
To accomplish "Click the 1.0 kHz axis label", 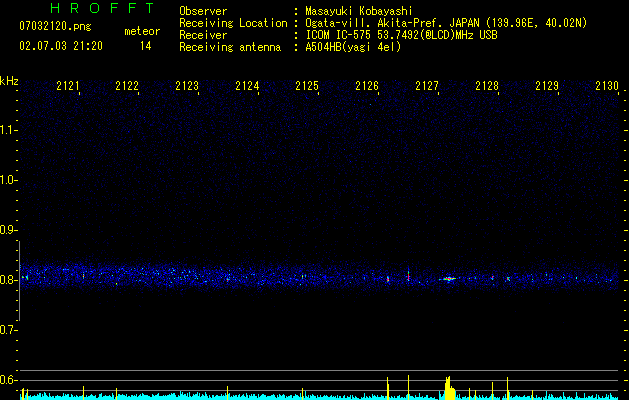I will click(x=8, y=180).
